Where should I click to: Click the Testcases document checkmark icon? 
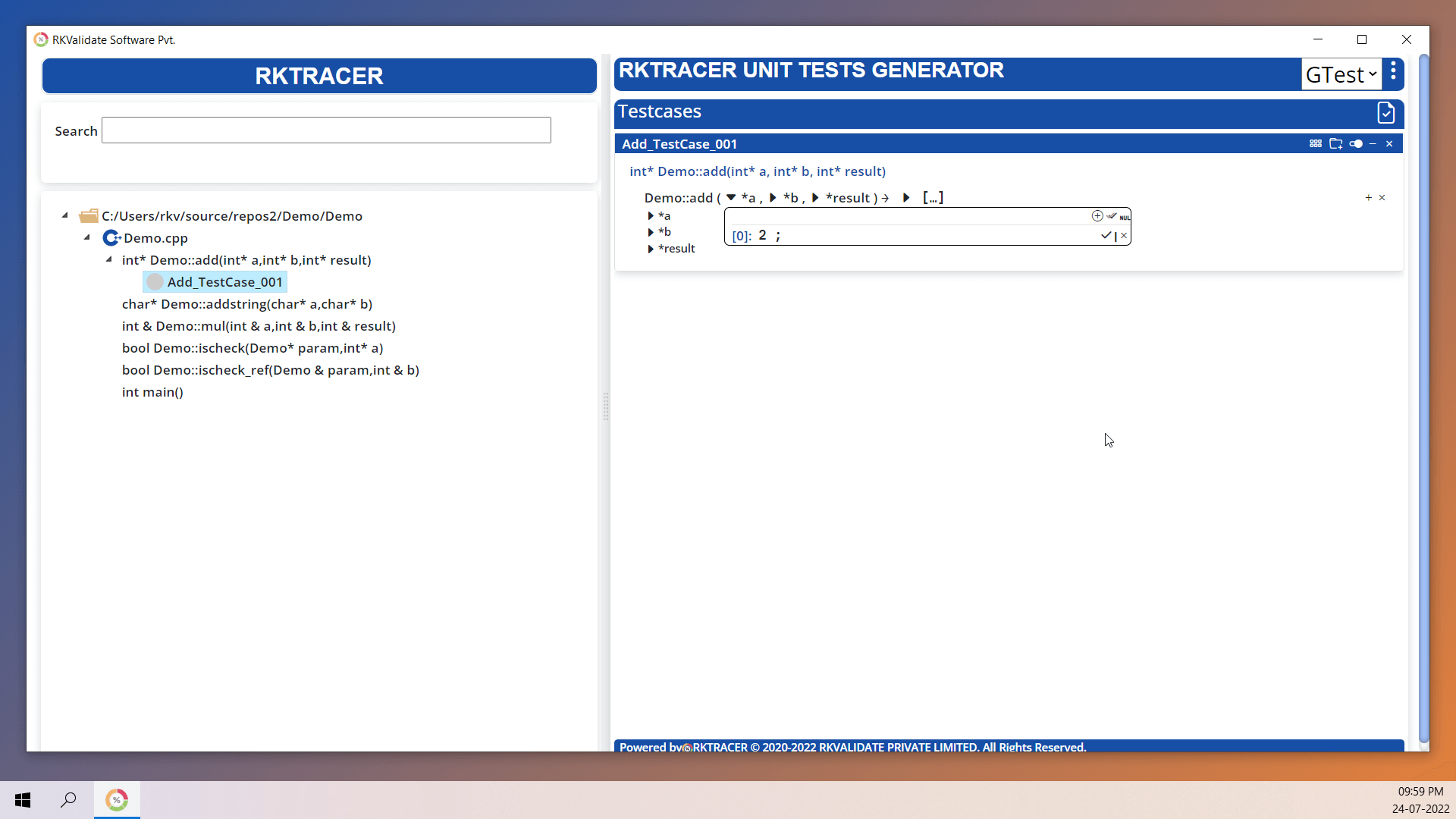[1385, 113]
